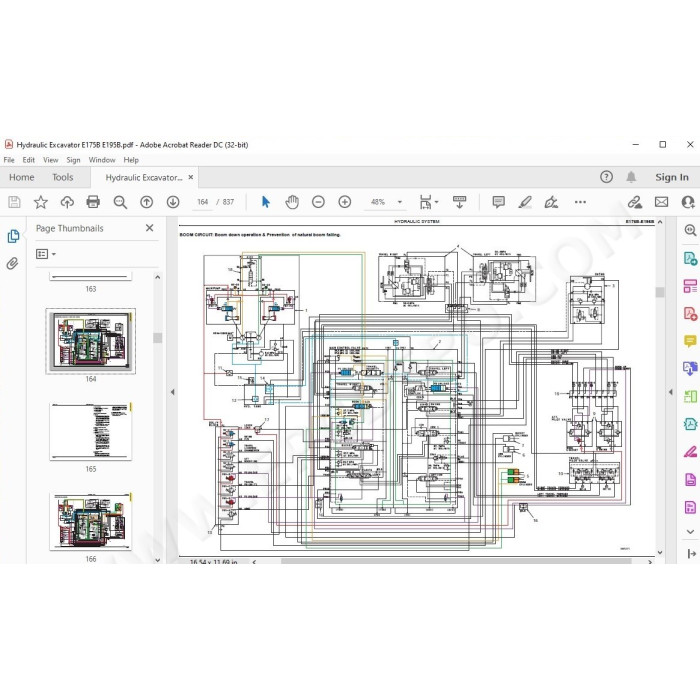The height and width of the screenshot is (700, 700).
Task: Add file to starred favorites
Action: (41, 202)
